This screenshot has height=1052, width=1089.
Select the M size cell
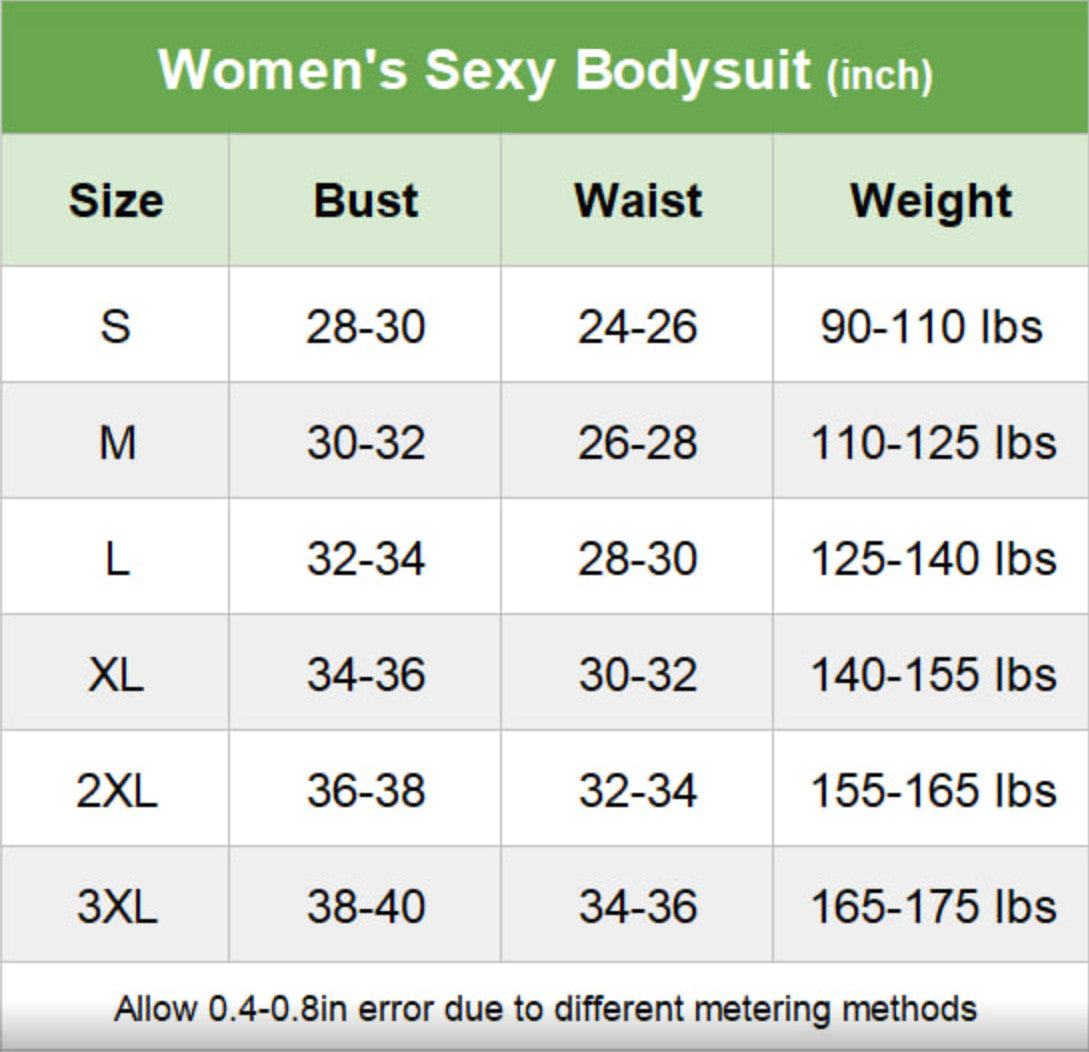[x=116, y=442]
